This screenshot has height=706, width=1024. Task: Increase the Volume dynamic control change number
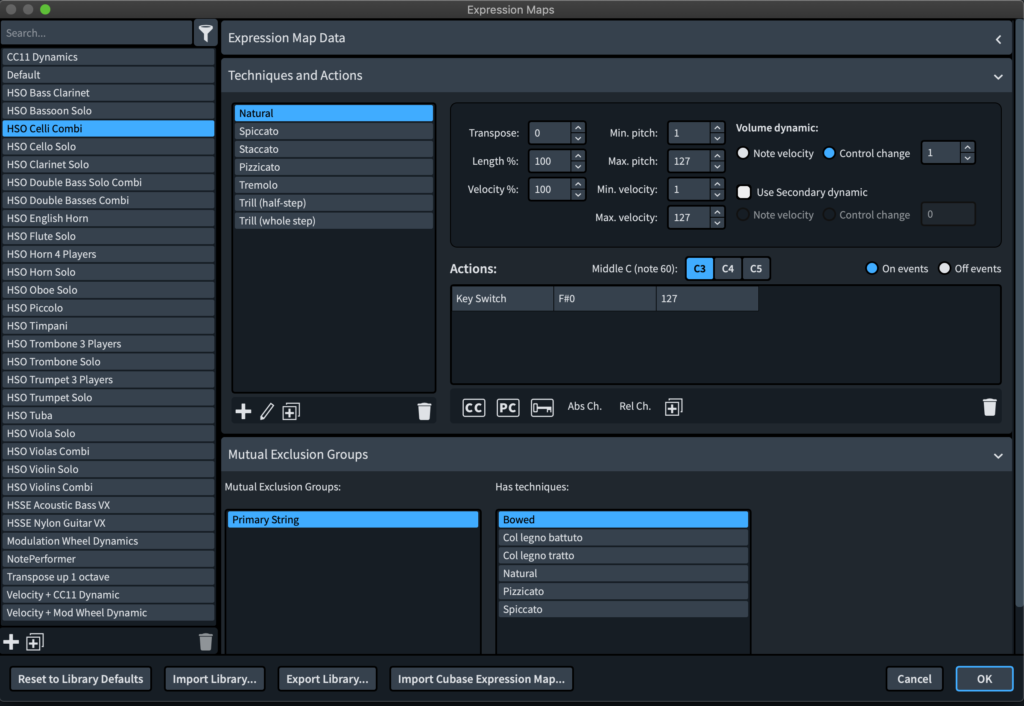point(968,148)
